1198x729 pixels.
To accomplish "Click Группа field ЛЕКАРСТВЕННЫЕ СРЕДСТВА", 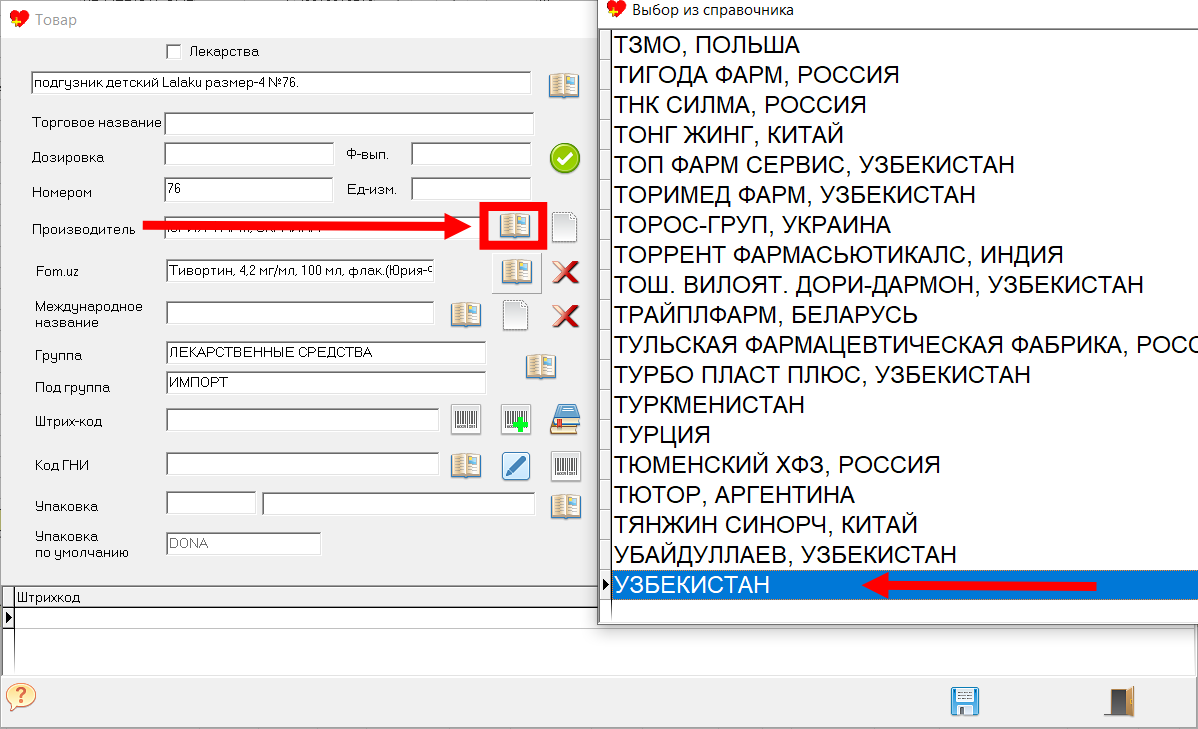I will [326, 352].
